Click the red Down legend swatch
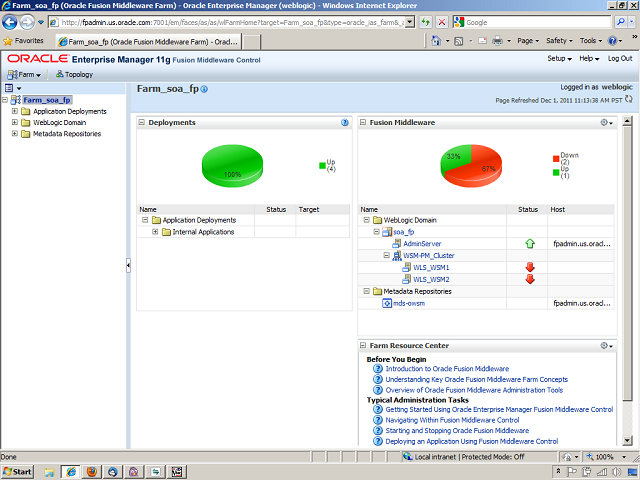640x480 pixels. click(555, 158)
